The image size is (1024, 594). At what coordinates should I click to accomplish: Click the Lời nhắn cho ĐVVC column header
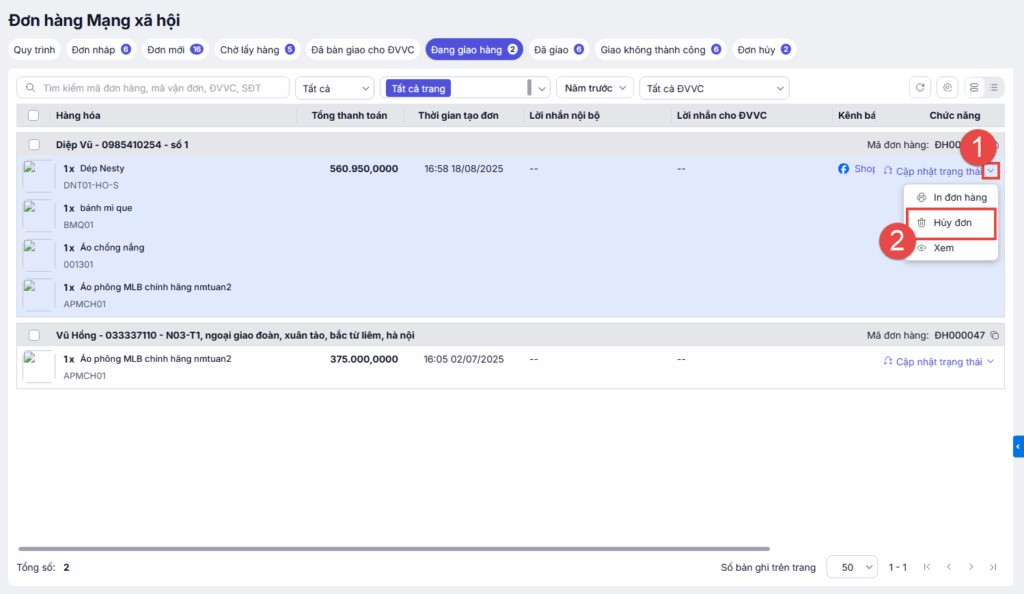pyautogui.click(x=722, y=116)
